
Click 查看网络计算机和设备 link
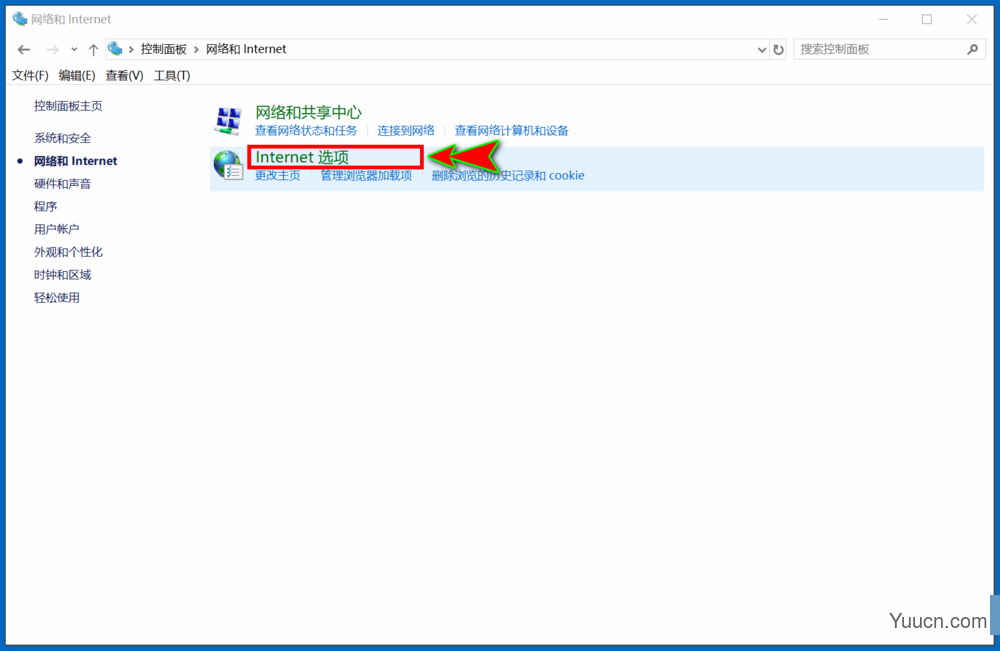pos(511,131)
